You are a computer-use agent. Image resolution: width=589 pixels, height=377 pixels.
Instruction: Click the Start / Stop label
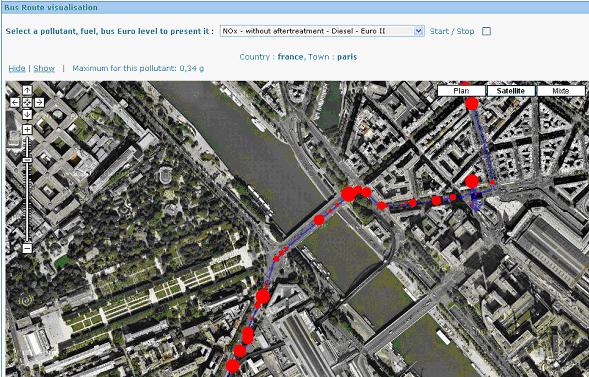point(452,31)
